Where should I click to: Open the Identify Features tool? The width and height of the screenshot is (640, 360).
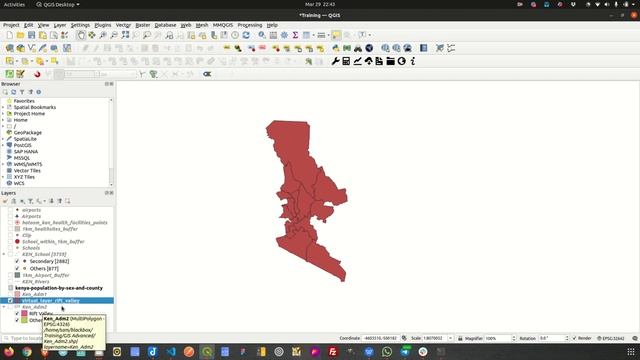point(262,35)
